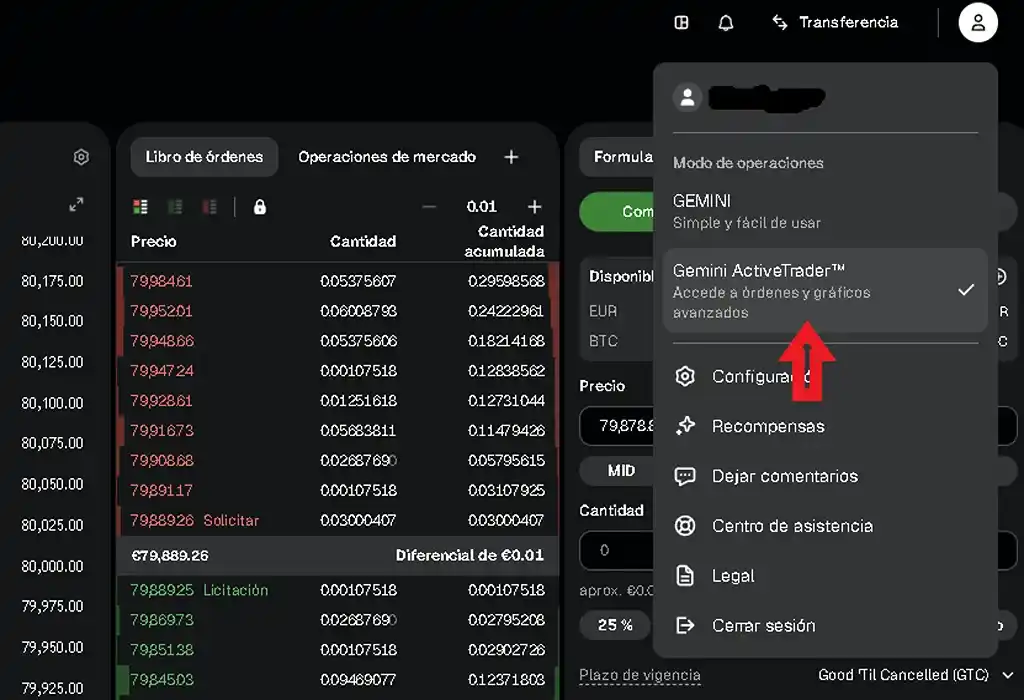This screenshot has width=1024, height=700.
Task: Open the layout grid icon in the top bar
Action: tap(681, 23)
